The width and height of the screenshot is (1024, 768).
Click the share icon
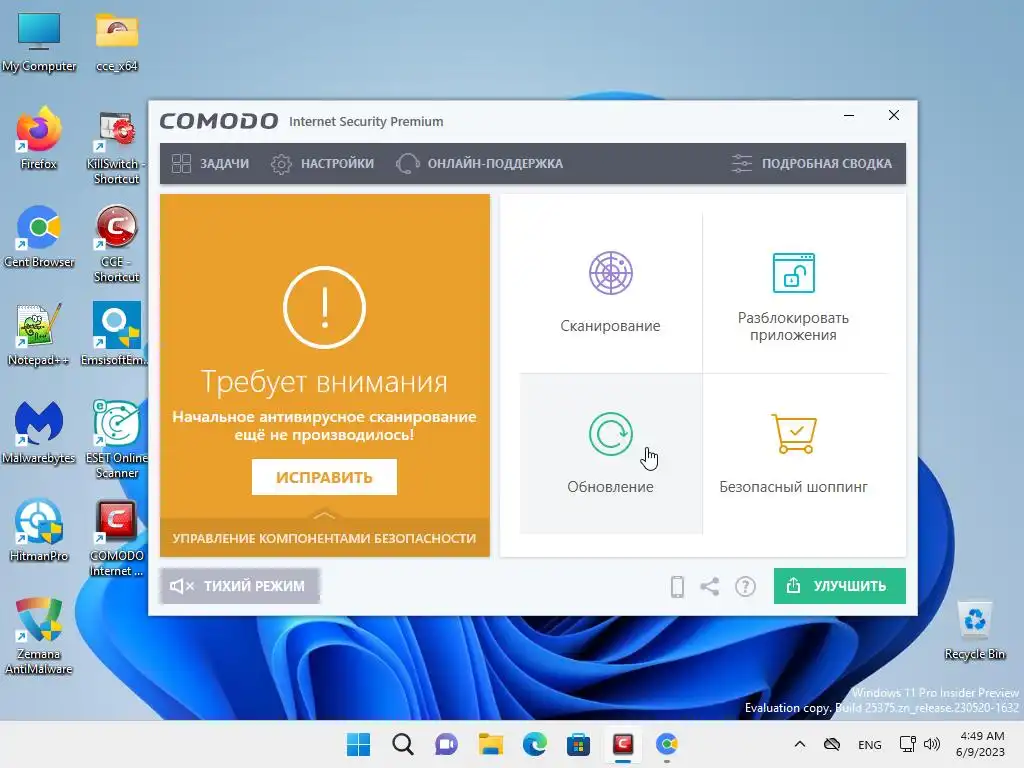pyautogui.click(x=710, y=586)
